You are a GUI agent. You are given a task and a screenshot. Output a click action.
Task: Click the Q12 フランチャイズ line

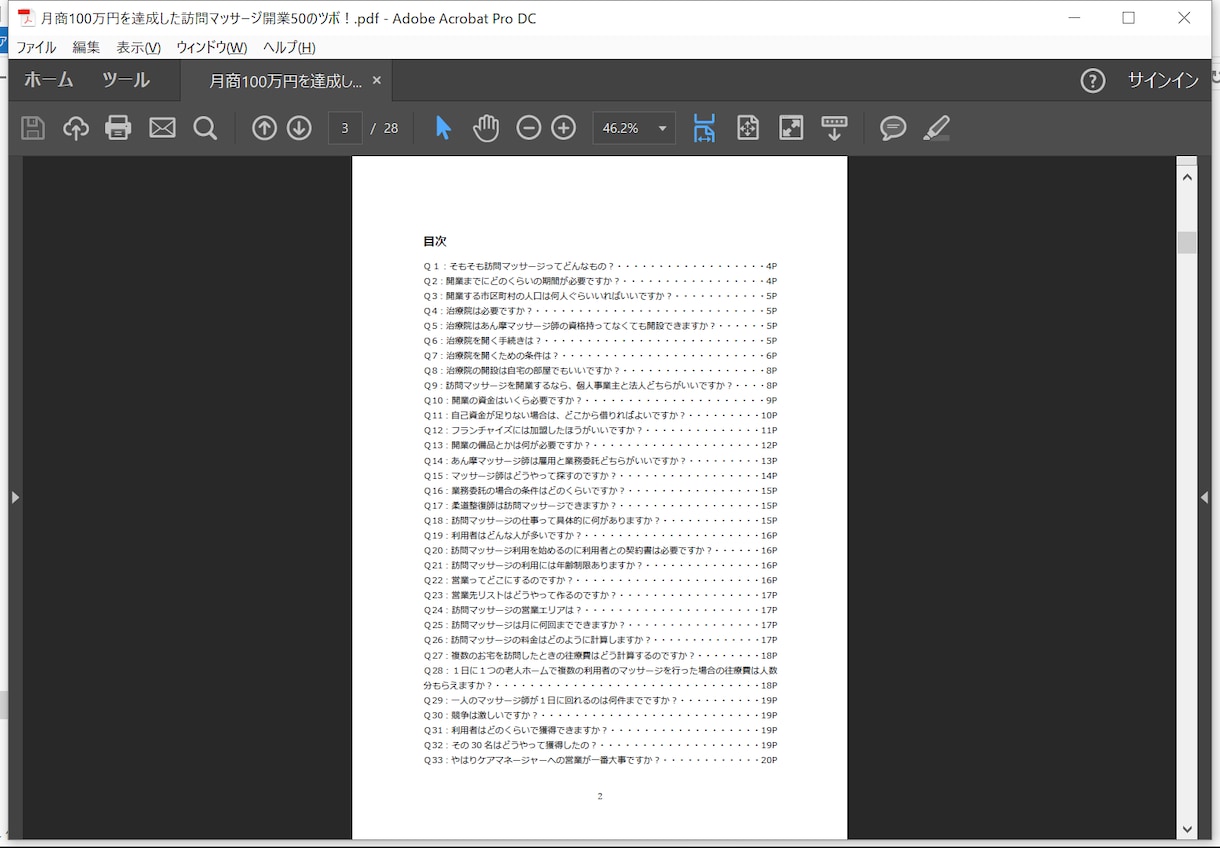pyautogui.click(x=600, y=430)
